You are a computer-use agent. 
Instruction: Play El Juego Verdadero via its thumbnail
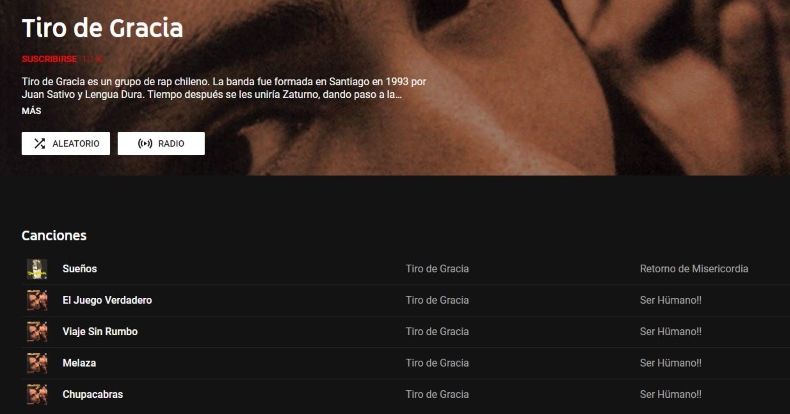pos(37,300)
